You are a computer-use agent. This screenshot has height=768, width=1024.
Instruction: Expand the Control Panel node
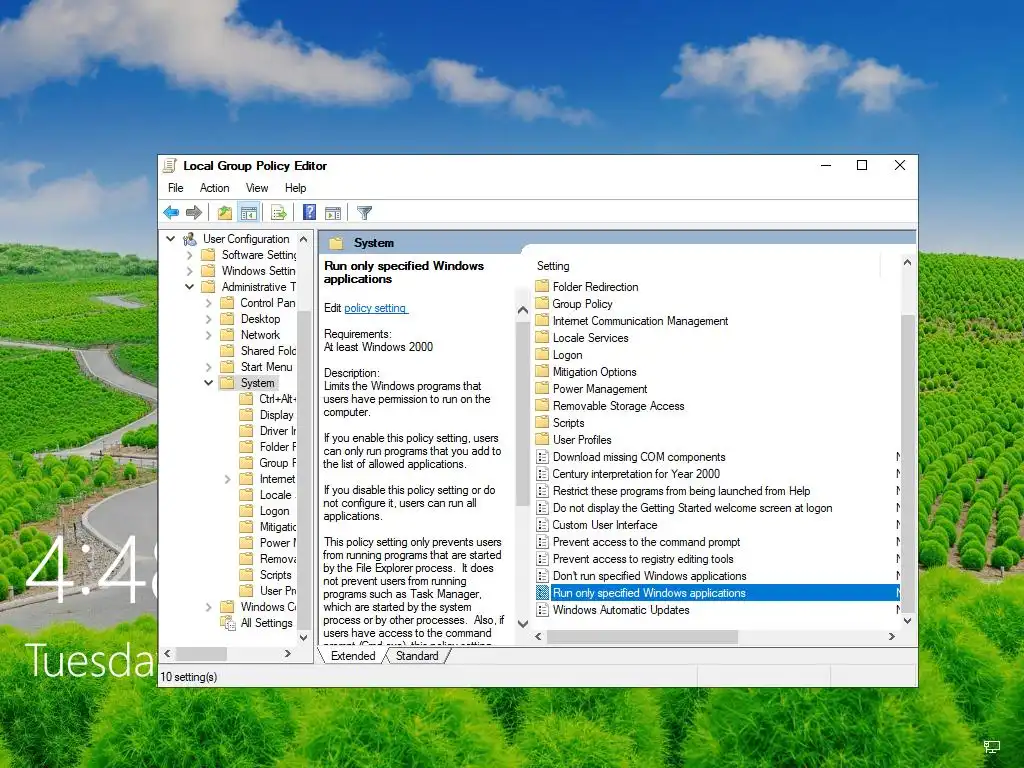208,303
